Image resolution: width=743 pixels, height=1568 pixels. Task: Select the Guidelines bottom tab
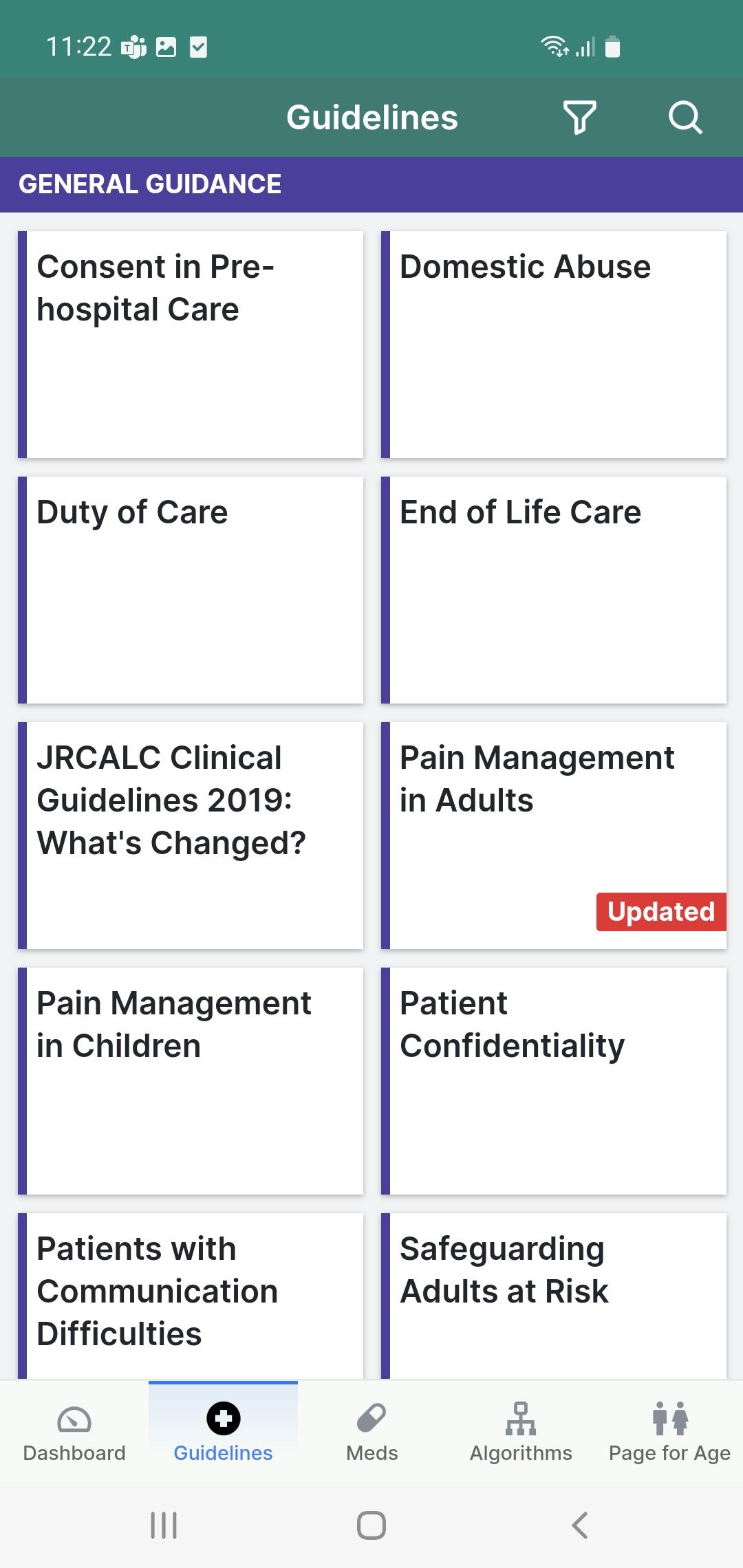point(223,1431)
